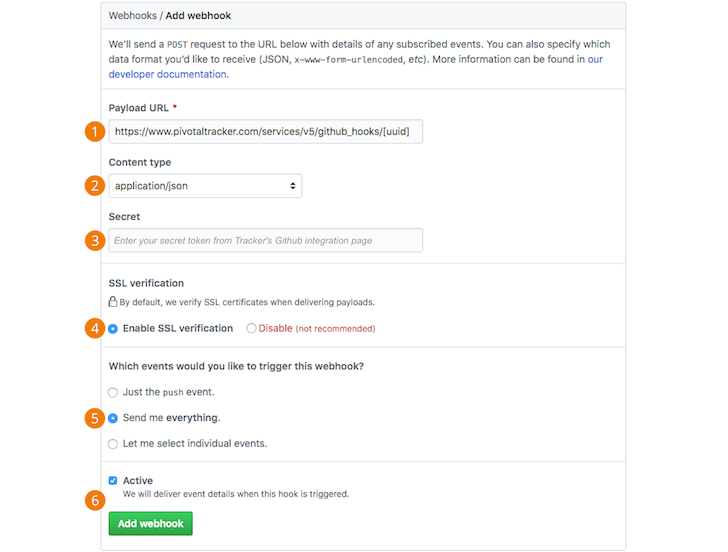Click the orange step 4 badge
Viewport: 728px width, 552px height.
pos(95,328)
